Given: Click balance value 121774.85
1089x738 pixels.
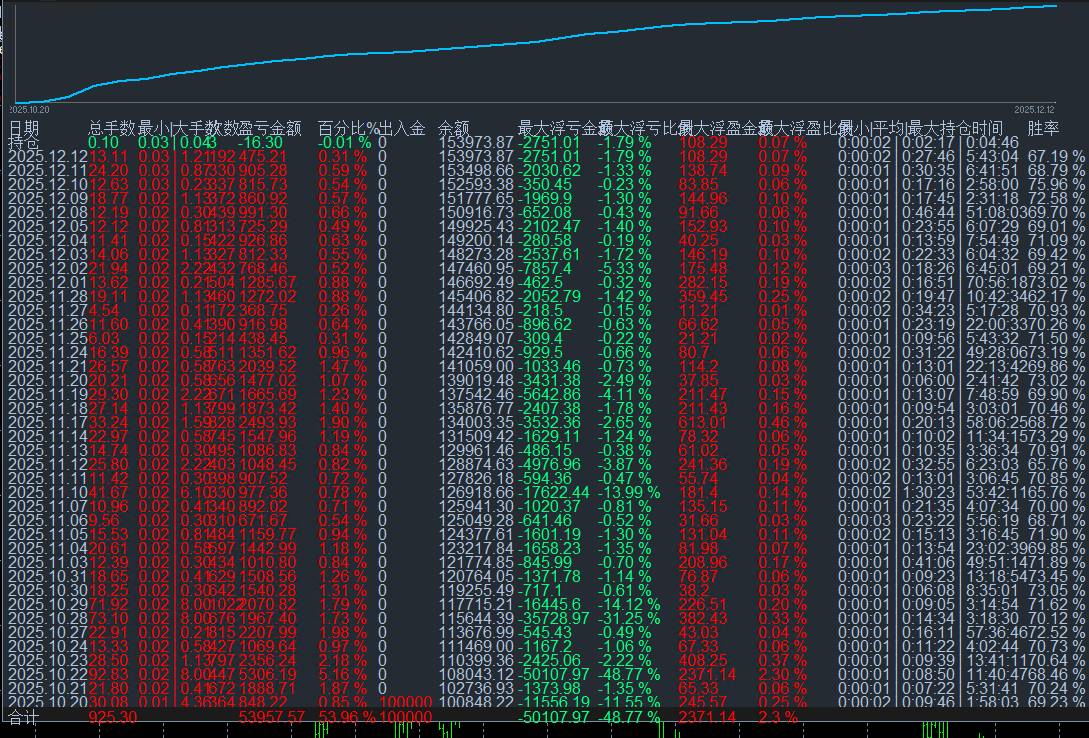Looking at the screenshot, I should tap(476, 562).
